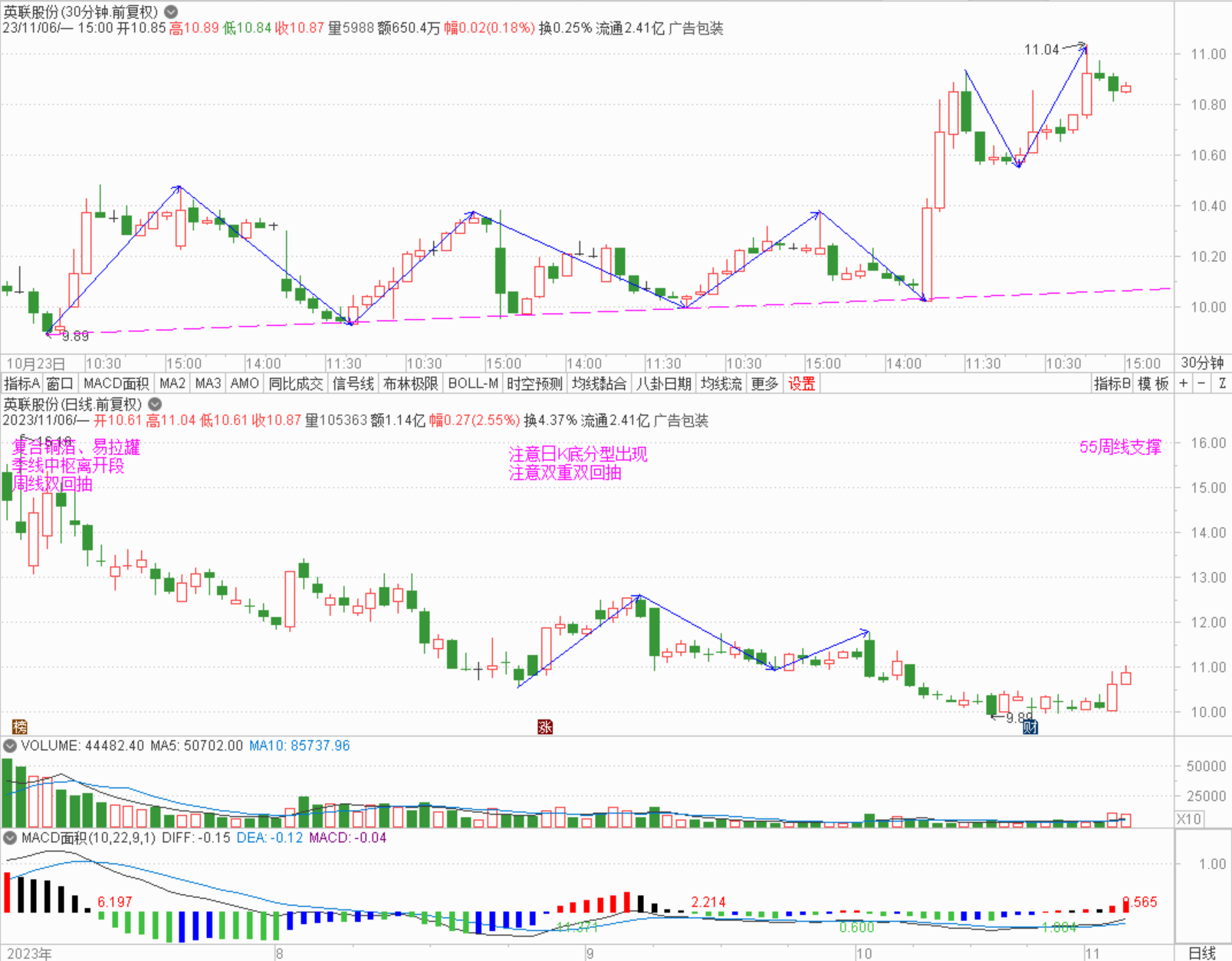Image resolution: width=1232 pixels, height=961 pixels.
Task: Open the 均线黏合 indicator tab
Action: tap(600, 383)
